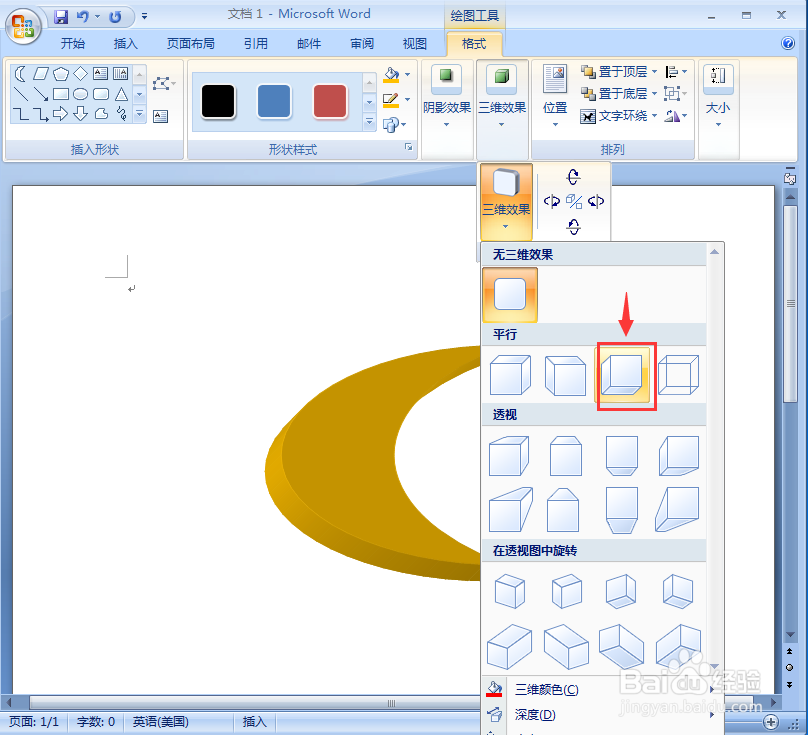Click the text box icon under edit shape
The height and width of the screenshot is (735, 808).
tap(161, 116)
